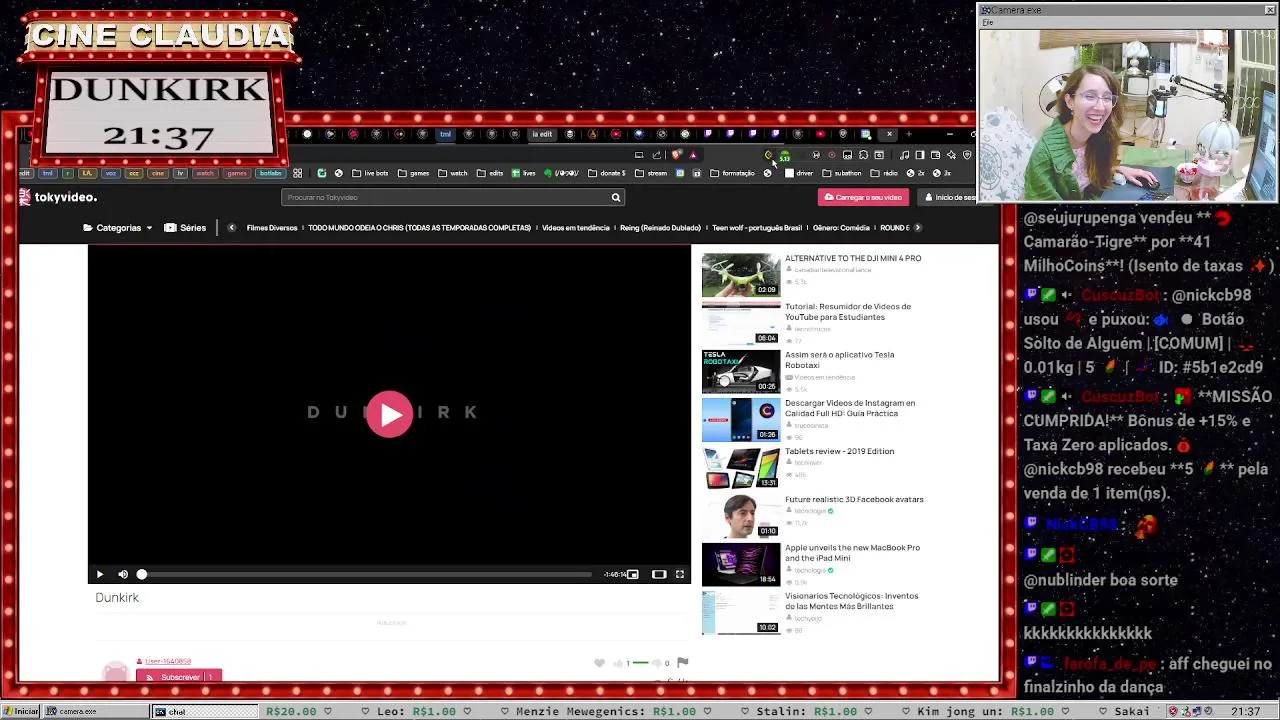Open the File menu in the Camera.exe window
This screenshot has width=1280, height=720.
click(988, 22)
